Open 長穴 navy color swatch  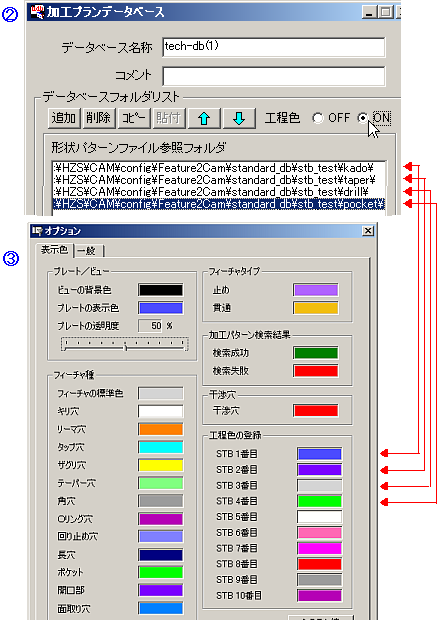coord(161,555)
